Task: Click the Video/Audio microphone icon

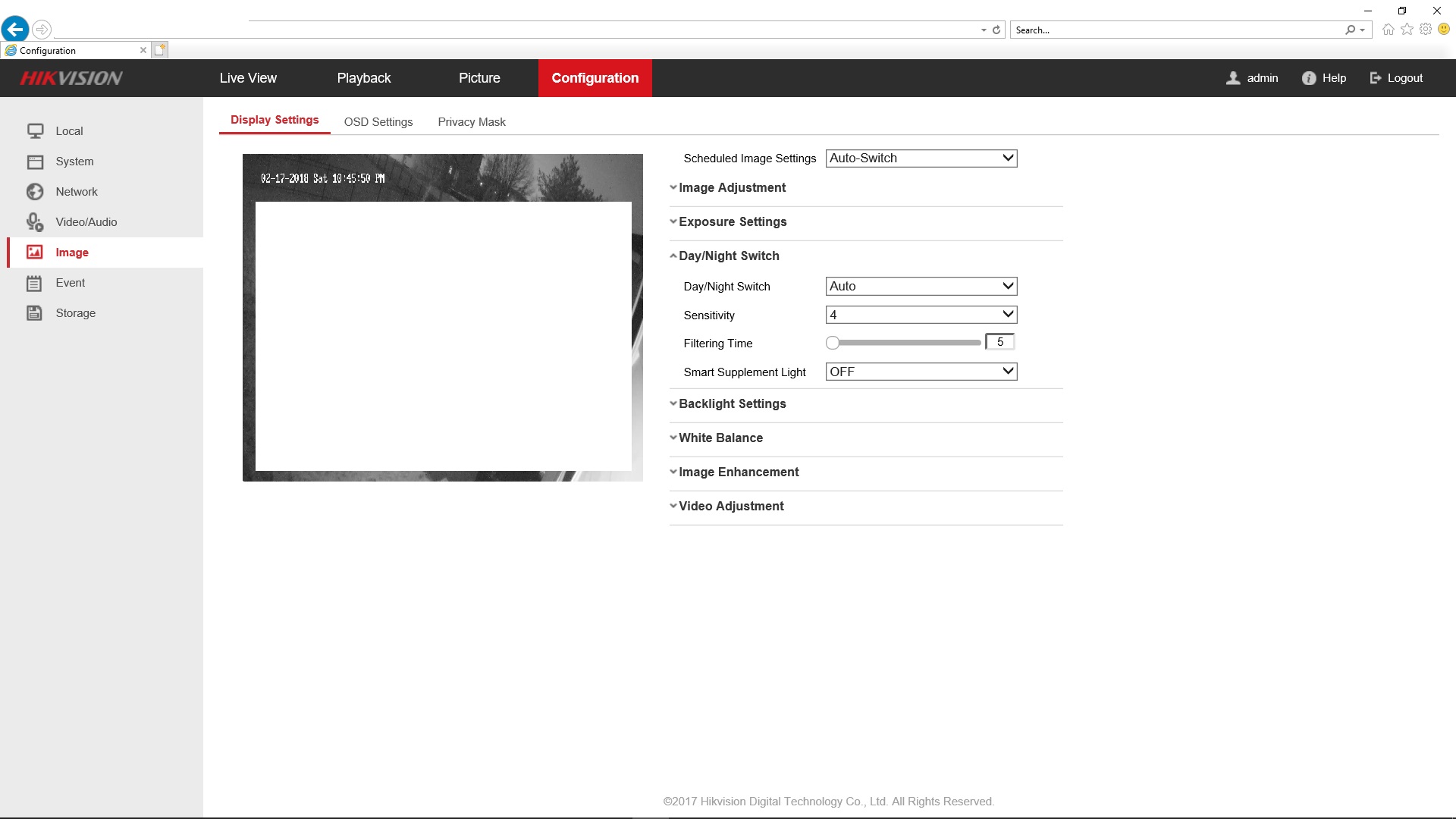Action: tap(35, 222)
